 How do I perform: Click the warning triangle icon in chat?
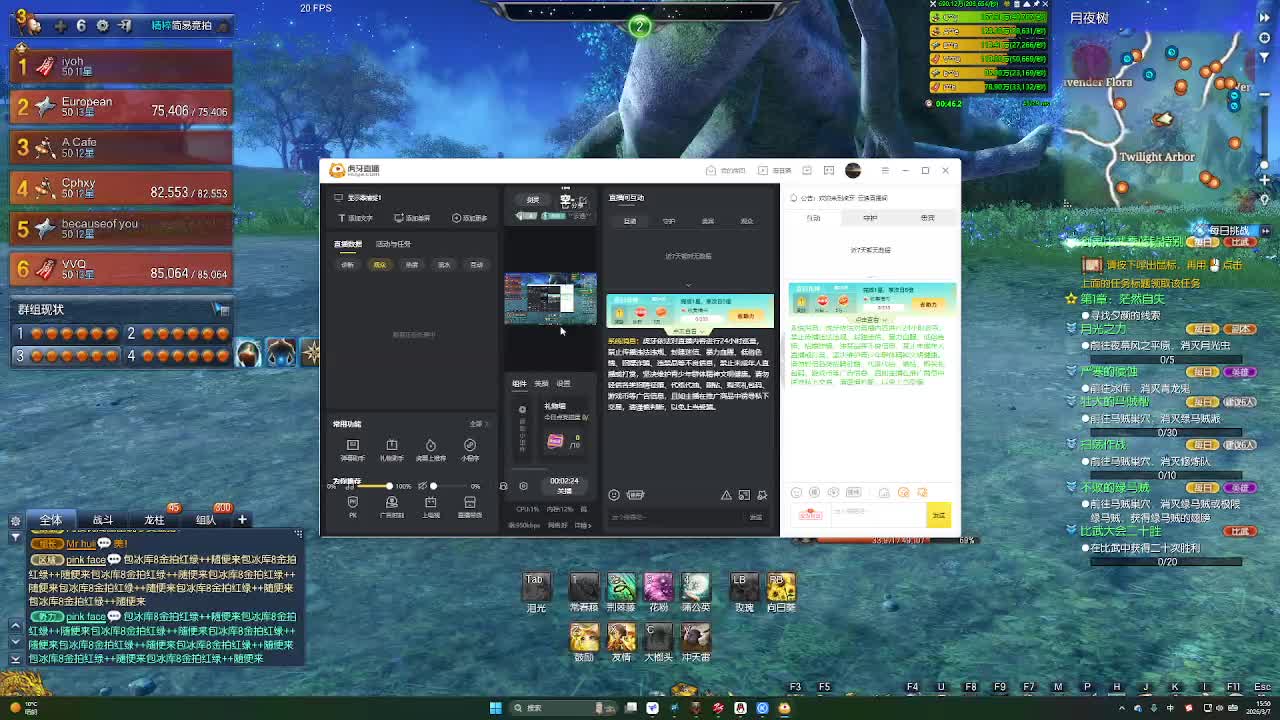pyautogui.click(x=726, y=495)
